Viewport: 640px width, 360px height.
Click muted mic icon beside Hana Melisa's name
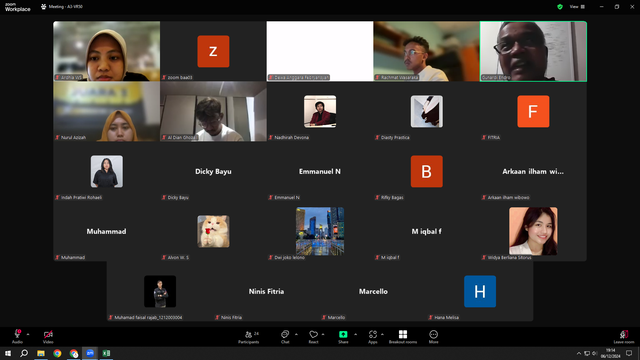coord(431,317)
